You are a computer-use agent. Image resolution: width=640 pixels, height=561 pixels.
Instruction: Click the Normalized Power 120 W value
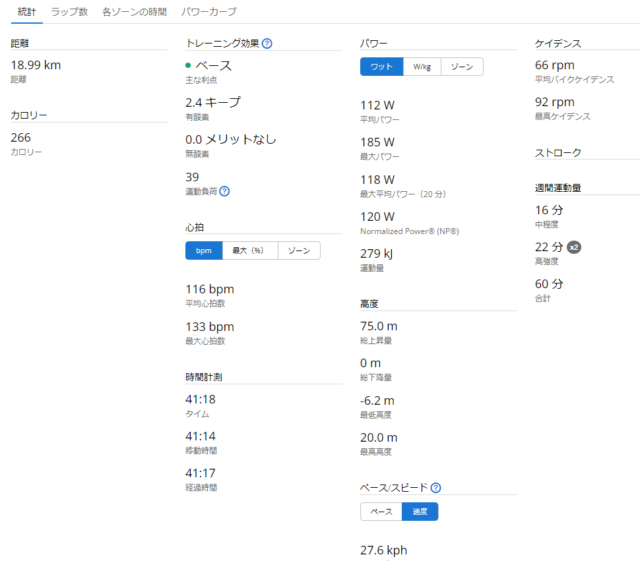(377, 217)
